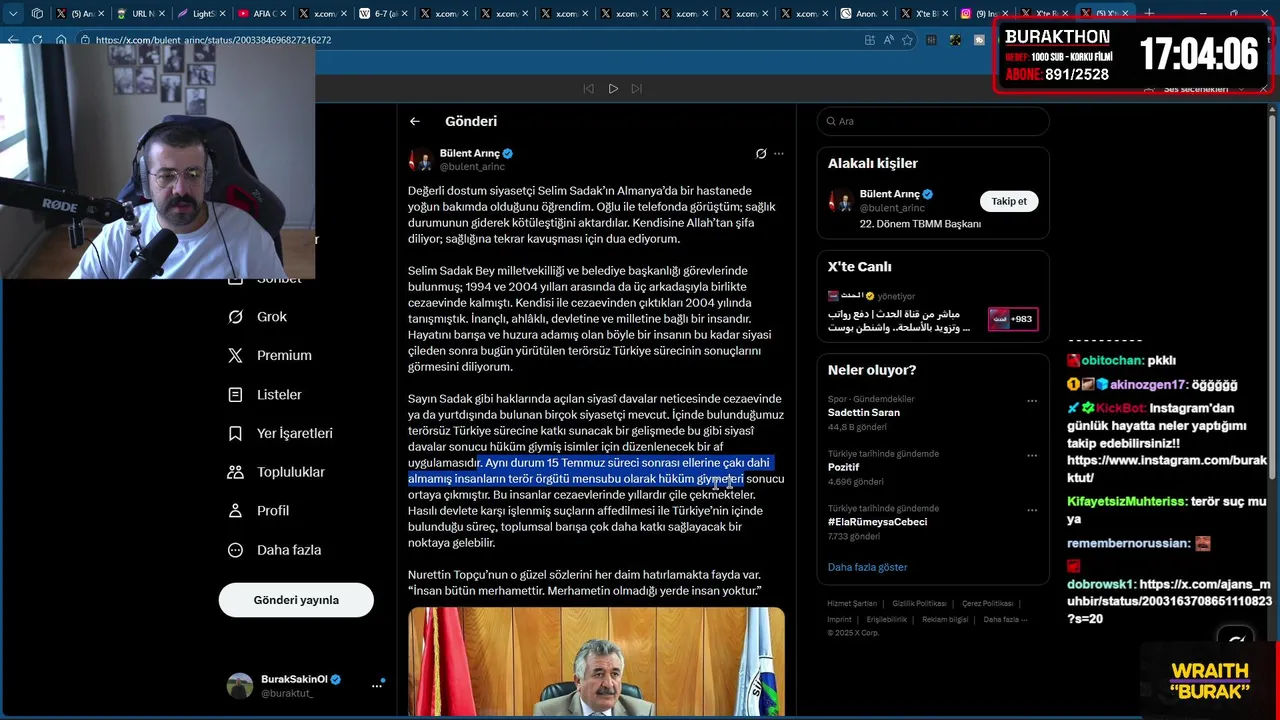Screen dimensions: 1280x720
Task: Open more options for Pozitif trend
Action: pyautogui.click(x=1031, y=456)
